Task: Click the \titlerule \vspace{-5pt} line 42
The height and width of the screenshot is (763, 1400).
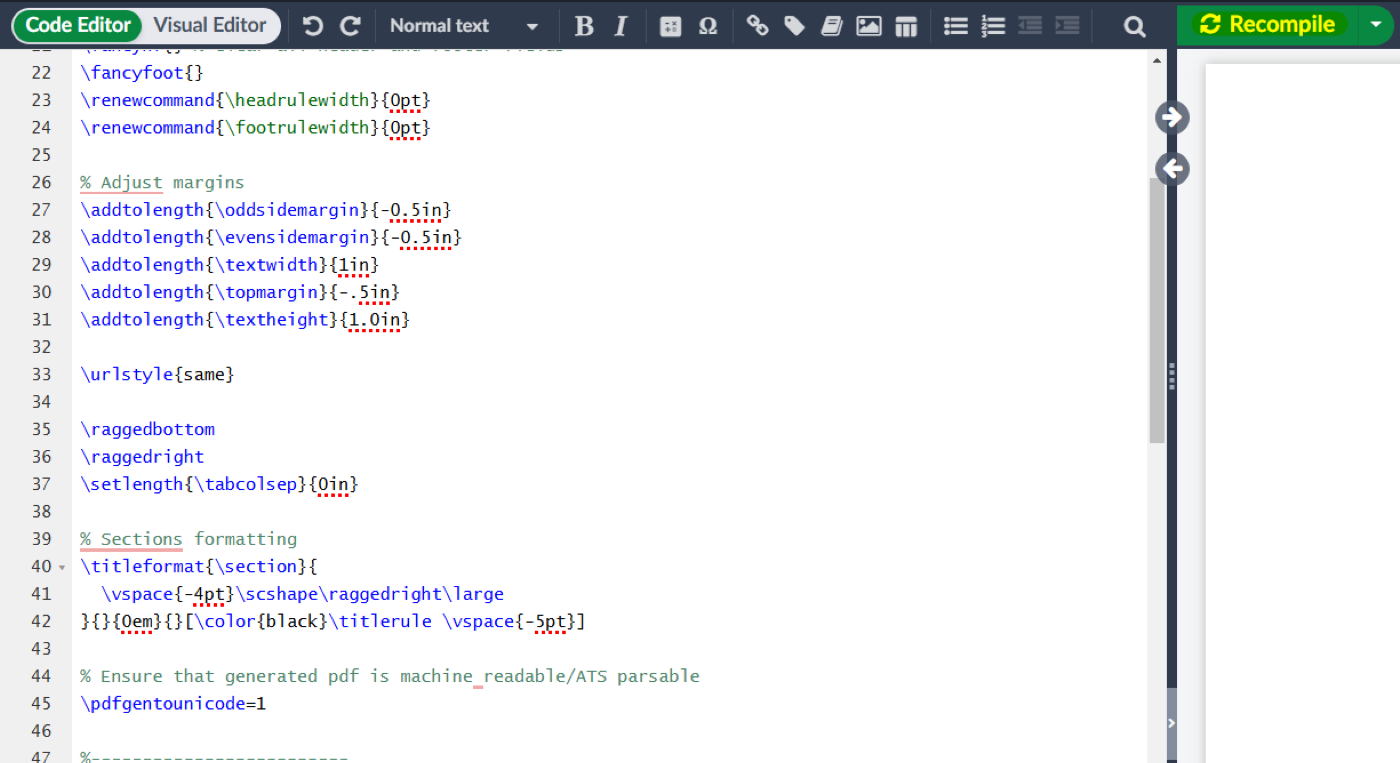Action: 333,621
